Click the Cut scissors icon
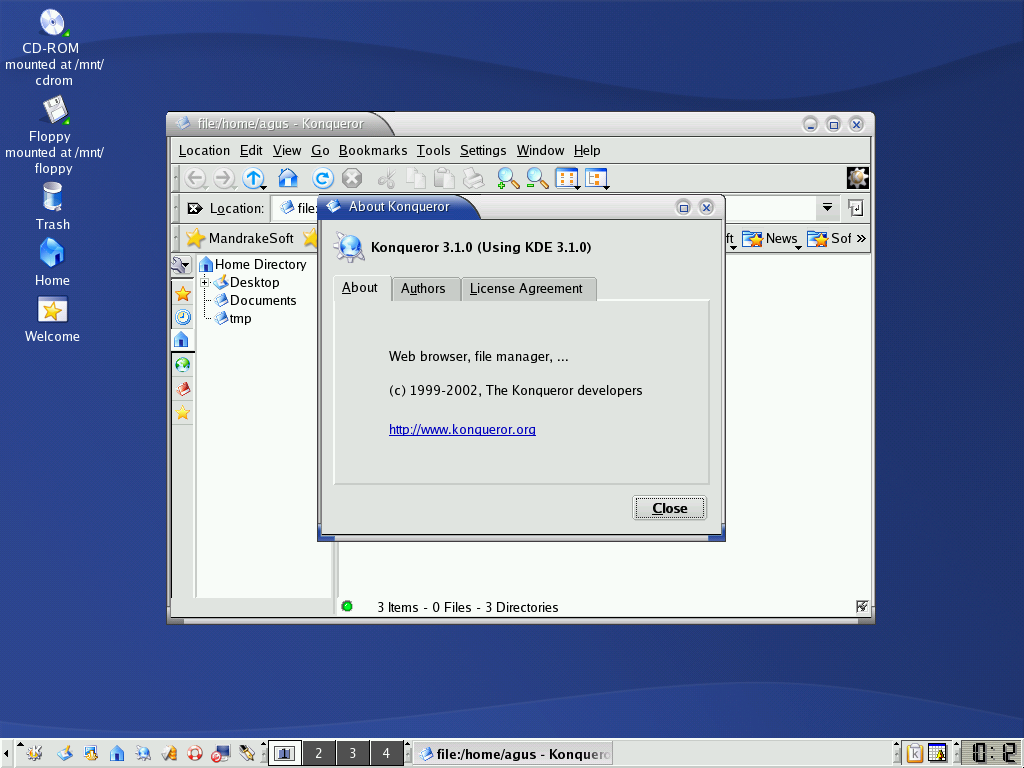Screen dimensions: 1024x768 [x=387, y=178]
